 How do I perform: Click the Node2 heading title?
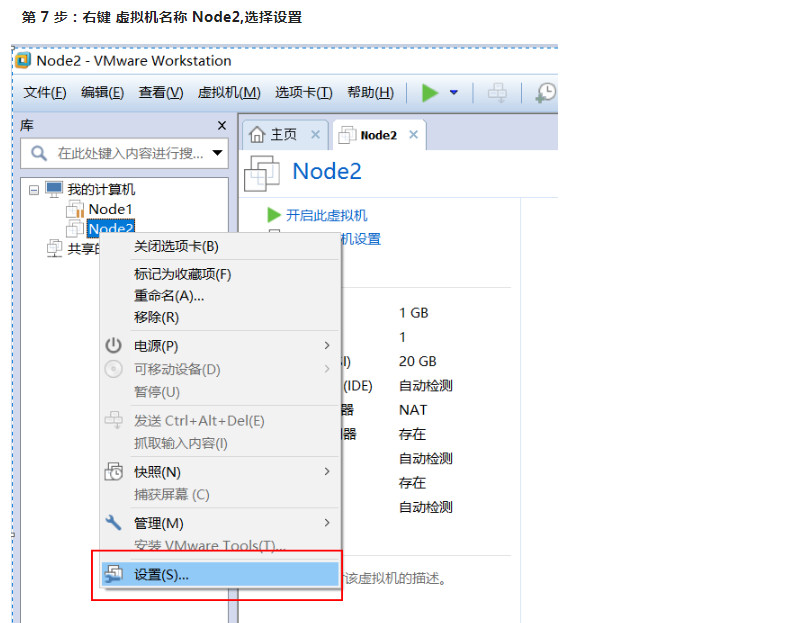coord(327,171)
